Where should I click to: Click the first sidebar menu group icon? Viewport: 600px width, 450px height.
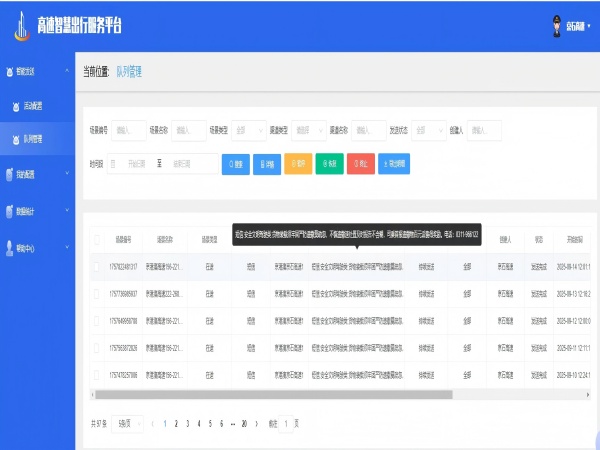pyautogui.click(x=11, y=72)
